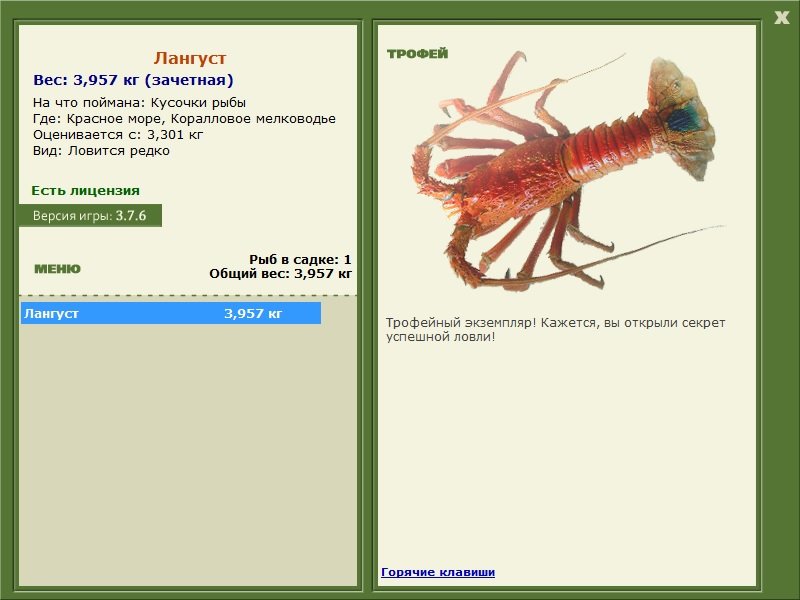Viewport: 800px width, 600px height.
Task: Open the МЕНЮ menu
Action: [57, 269]
